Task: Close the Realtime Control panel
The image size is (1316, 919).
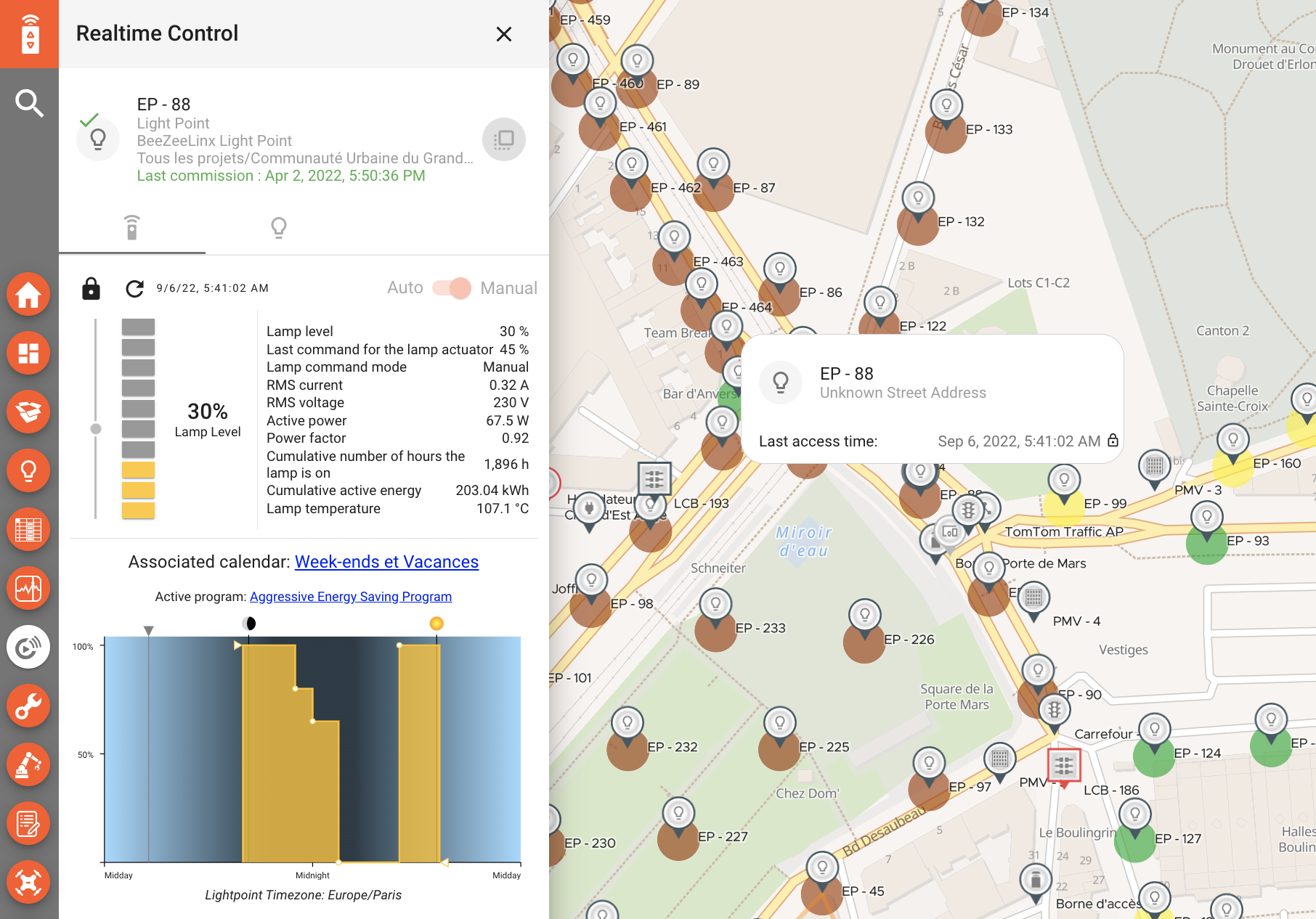Action: click(503, 34)
